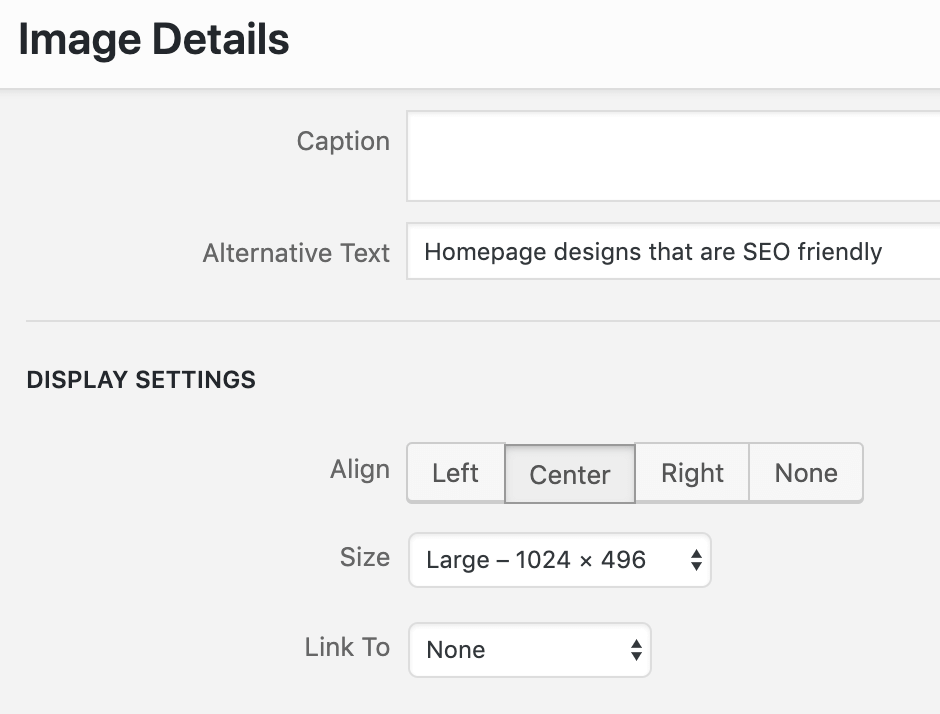Click the Link To dropdown arrows

point(636,650)
